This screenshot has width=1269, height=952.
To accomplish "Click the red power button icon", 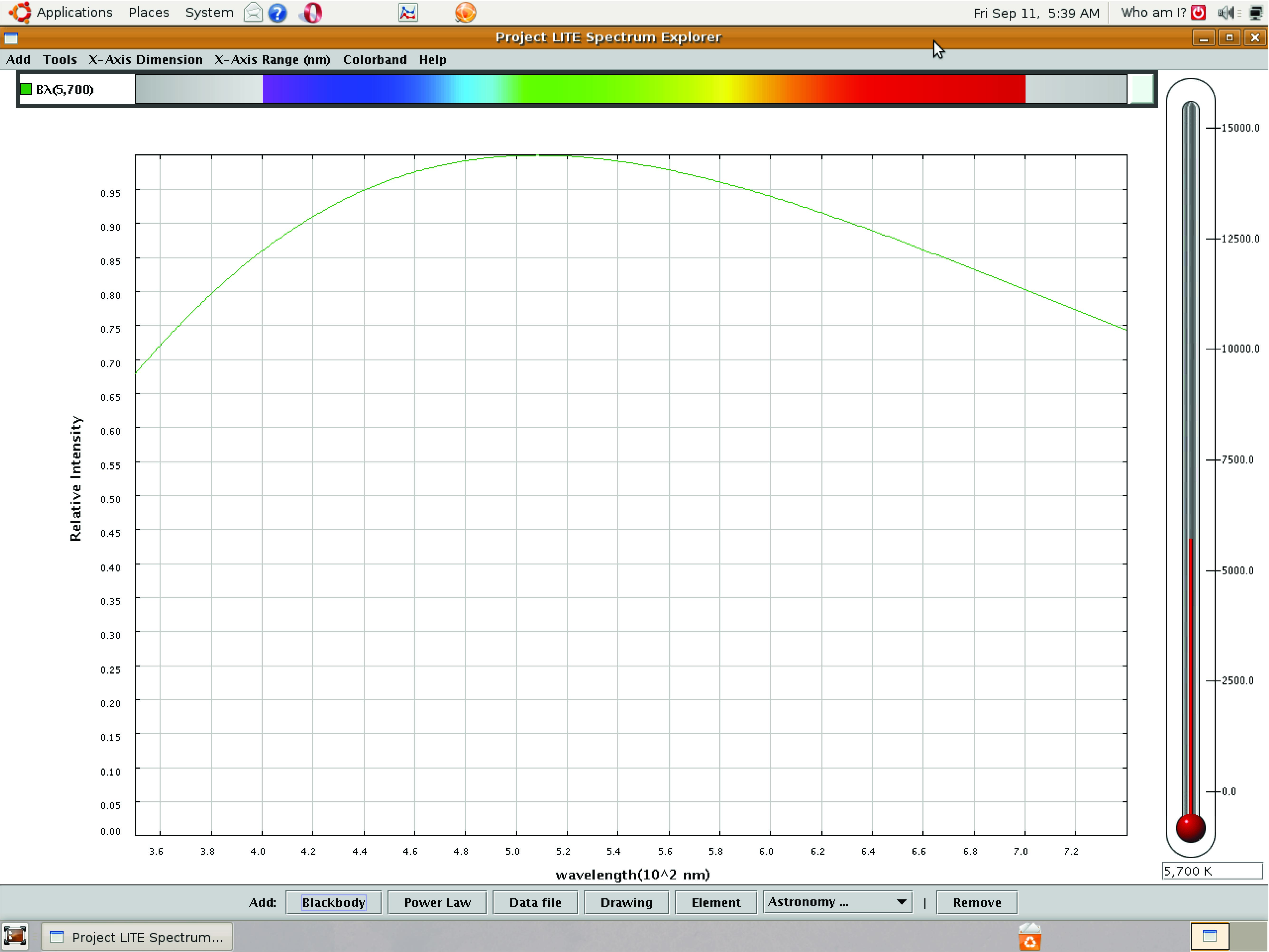I will click(1198, 12).
